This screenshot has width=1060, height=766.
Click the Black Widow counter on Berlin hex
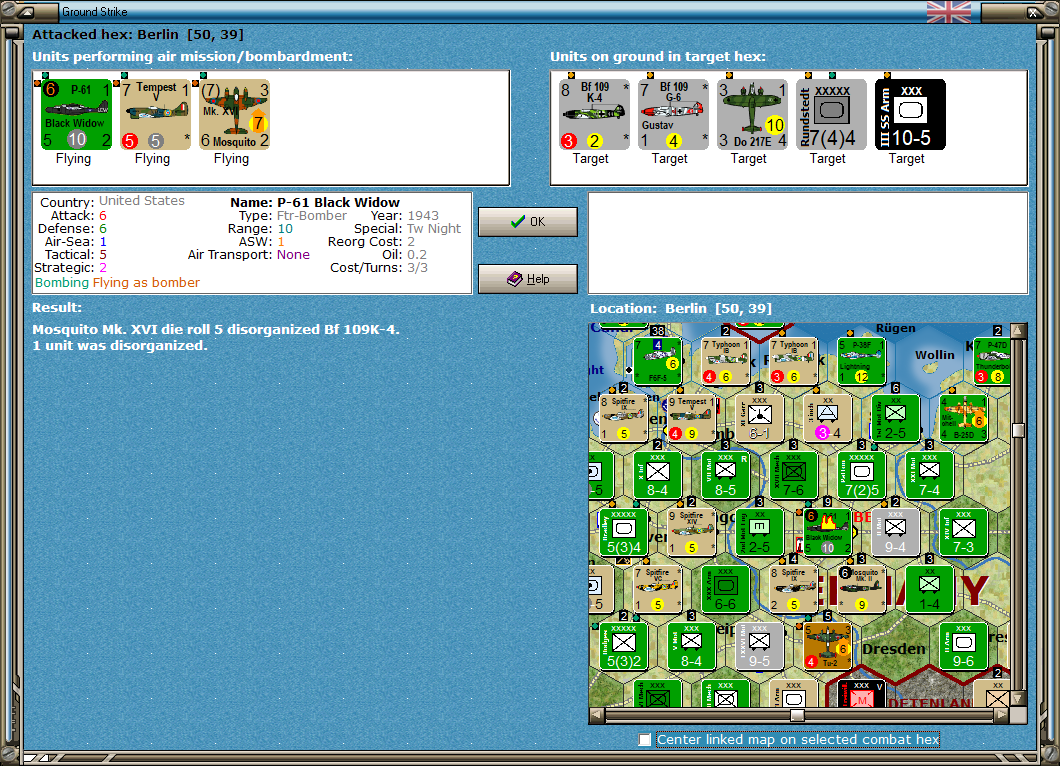point(828,532)
